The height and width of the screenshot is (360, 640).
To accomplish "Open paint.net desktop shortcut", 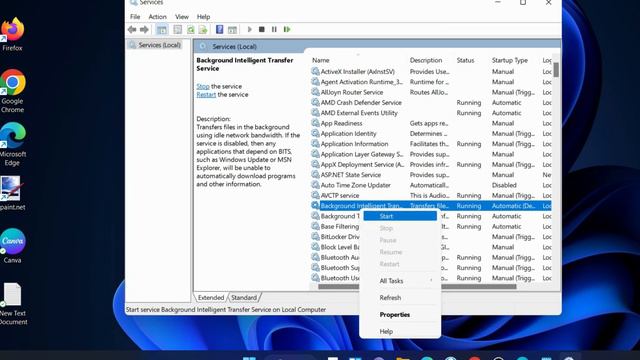I will tap(12, 193).
